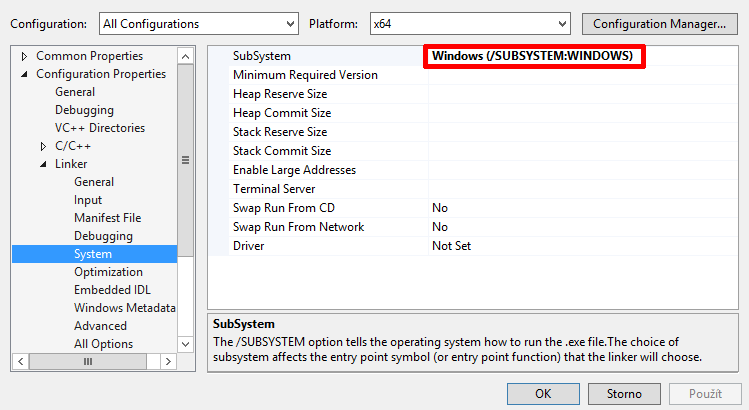
Task: Expand the Common Properties node
Action: 25,56
